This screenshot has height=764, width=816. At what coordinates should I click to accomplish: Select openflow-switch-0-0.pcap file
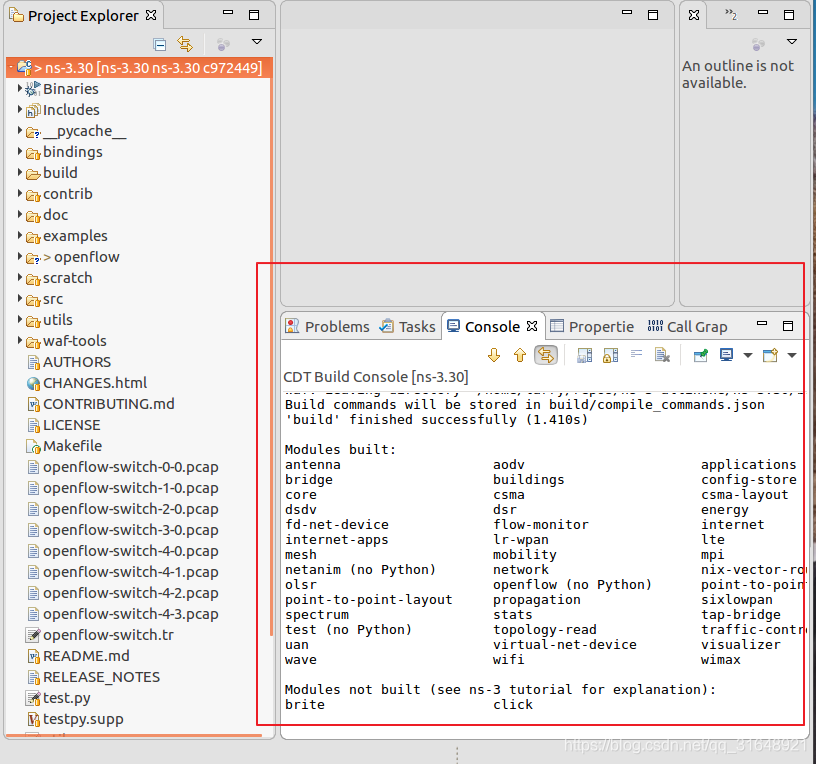[x=131, y=467]
